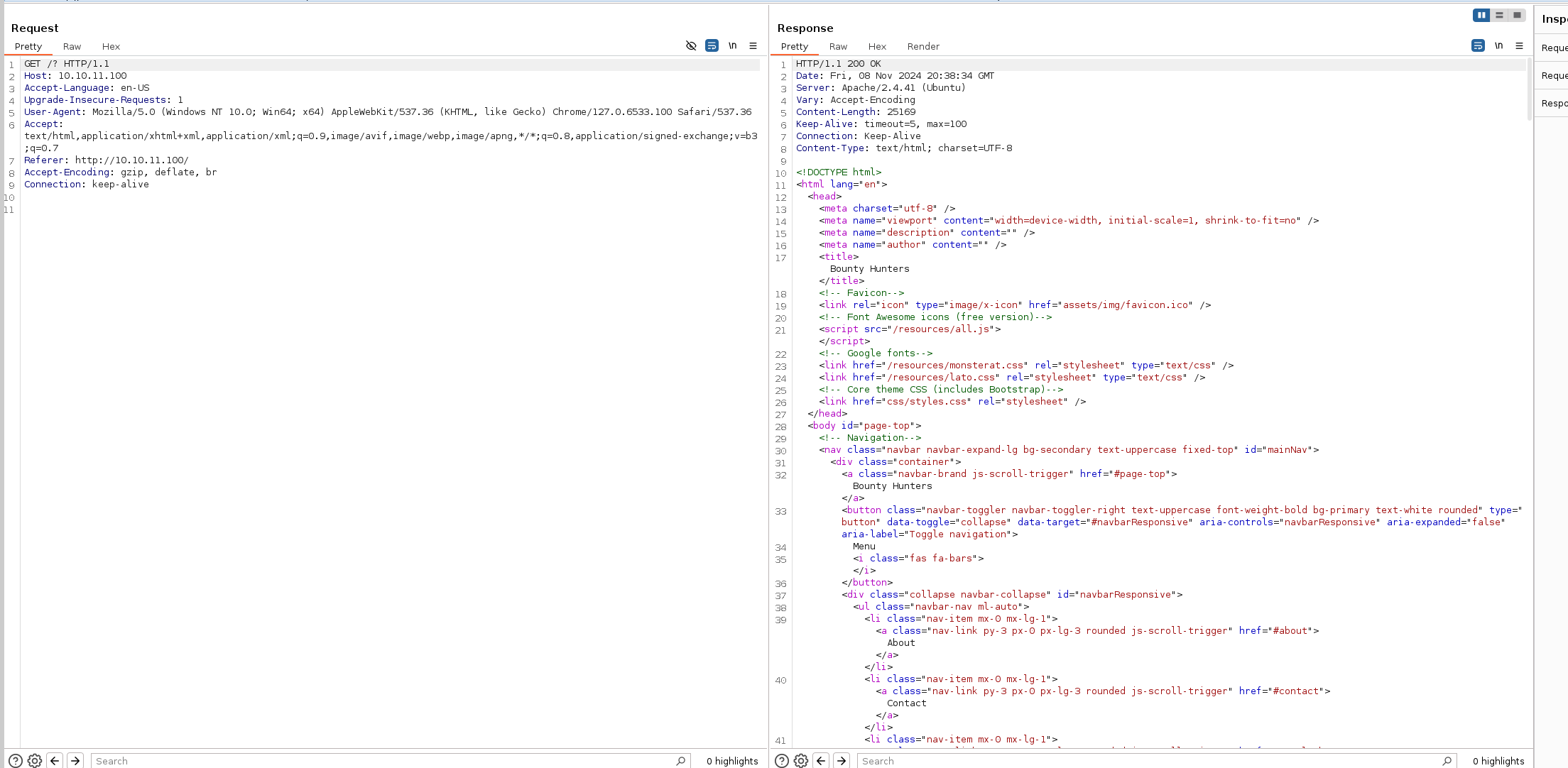This screenshot has height=768, width=1568.
Task: Click 'assets/img/favicon.ico' href in response
Action: pyautogui.click(x=1126, y=305)
